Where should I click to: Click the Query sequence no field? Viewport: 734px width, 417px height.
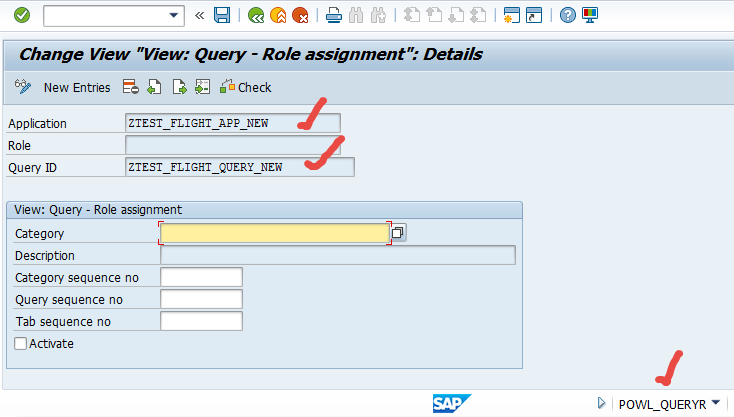[x=201, y=299]
